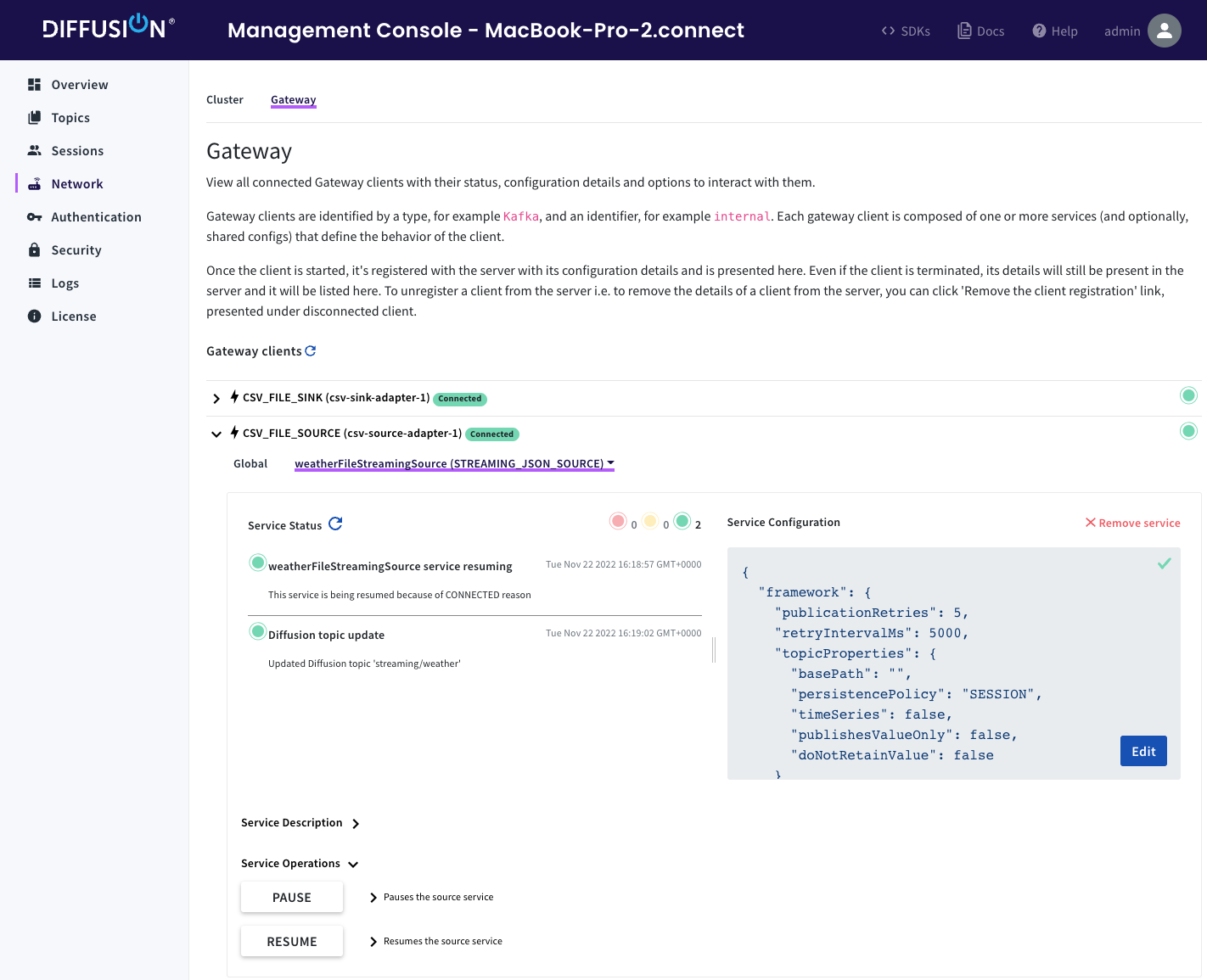Open Help from the header
This screenshot has height=980, width=1207.
coord(1054,31)
